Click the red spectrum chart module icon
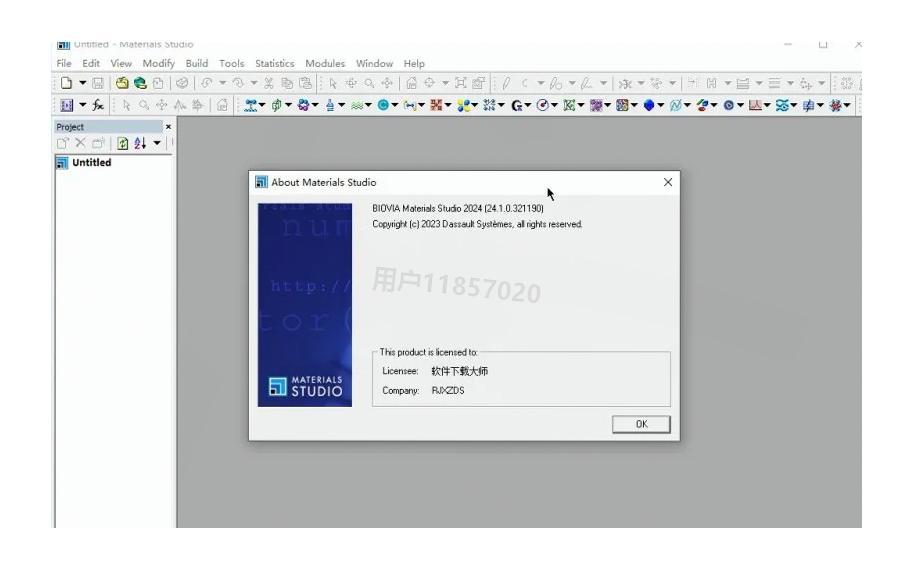This screenshot has height=570, width=914. pos(755,105)
